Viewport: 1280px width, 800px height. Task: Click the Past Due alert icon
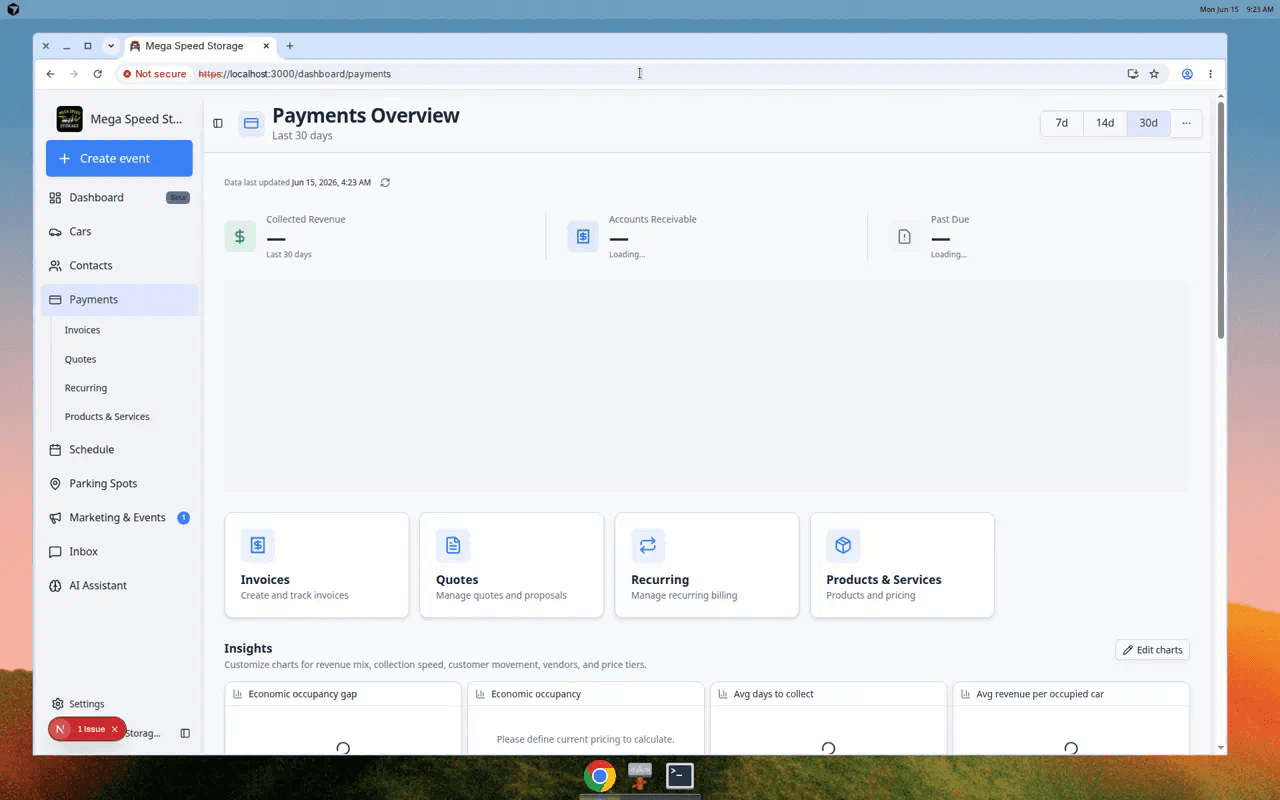coord(904,236)
